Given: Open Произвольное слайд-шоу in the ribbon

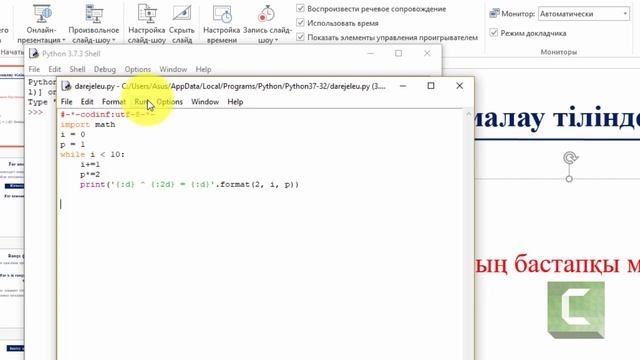Looking at the screenshot, I should coord(94,24).
